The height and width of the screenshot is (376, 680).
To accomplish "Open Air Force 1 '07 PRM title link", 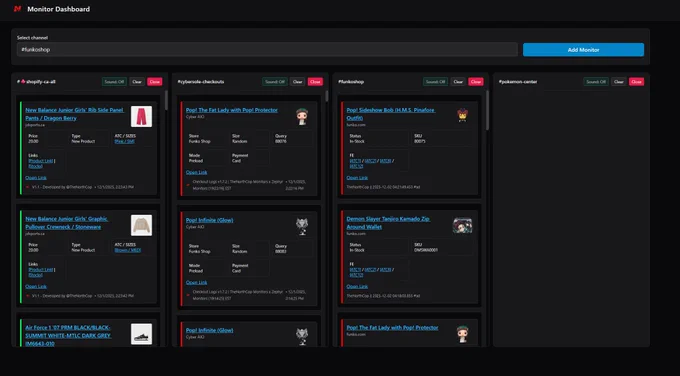I will pyautogui.click(x=68, y=335).
